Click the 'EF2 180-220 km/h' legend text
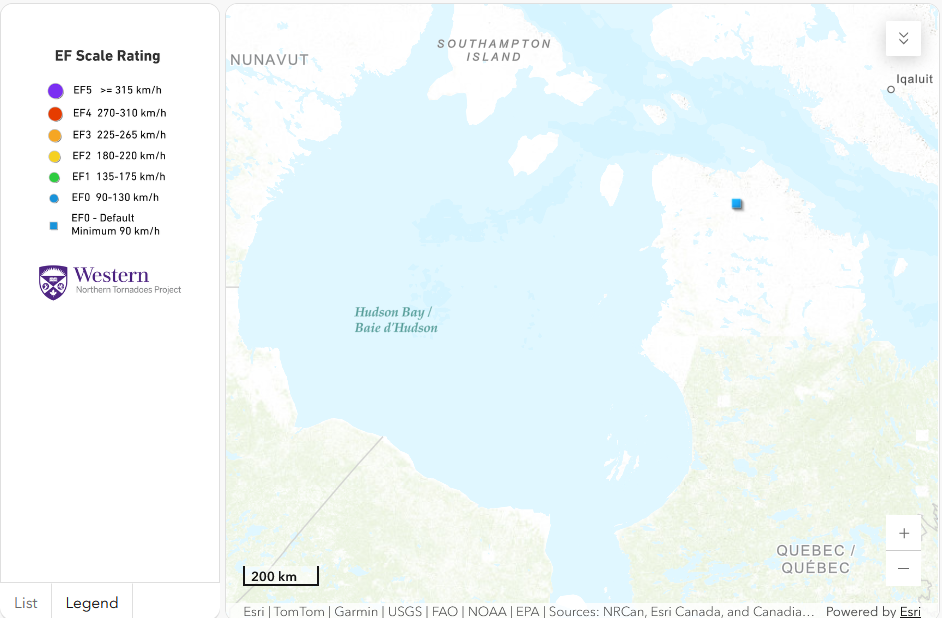This screenshot has width=942, height=618. click(x=119, y=156)
